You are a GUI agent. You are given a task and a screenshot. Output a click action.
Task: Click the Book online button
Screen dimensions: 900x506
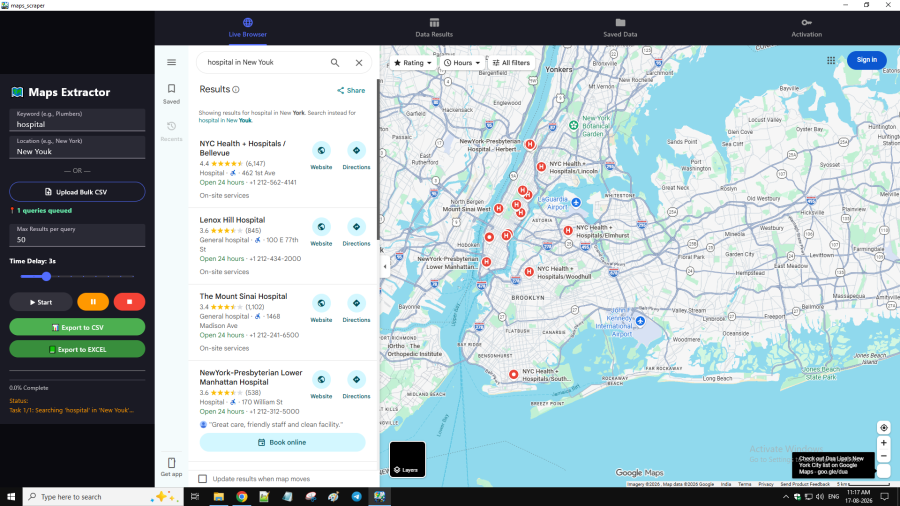282,442
